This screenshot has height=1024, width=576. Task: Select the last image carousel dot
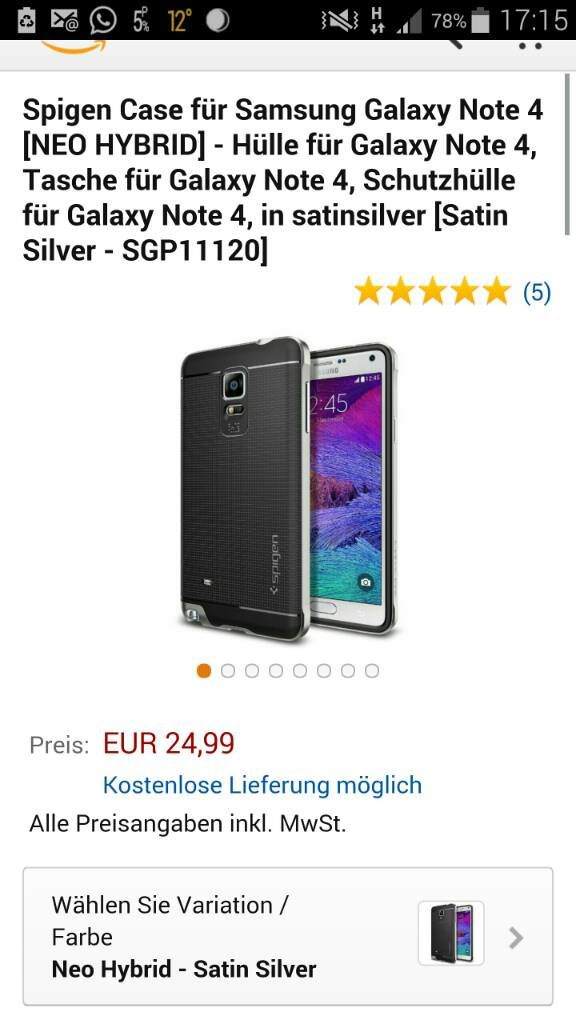[x=372, y=671]
